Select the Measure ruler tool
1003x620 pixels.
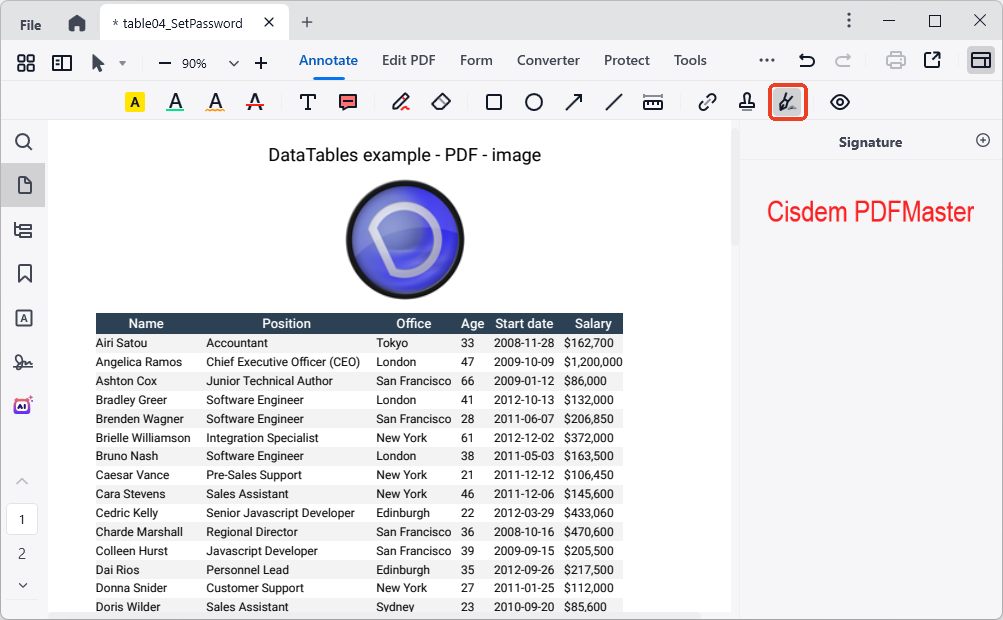pos(653,102)
